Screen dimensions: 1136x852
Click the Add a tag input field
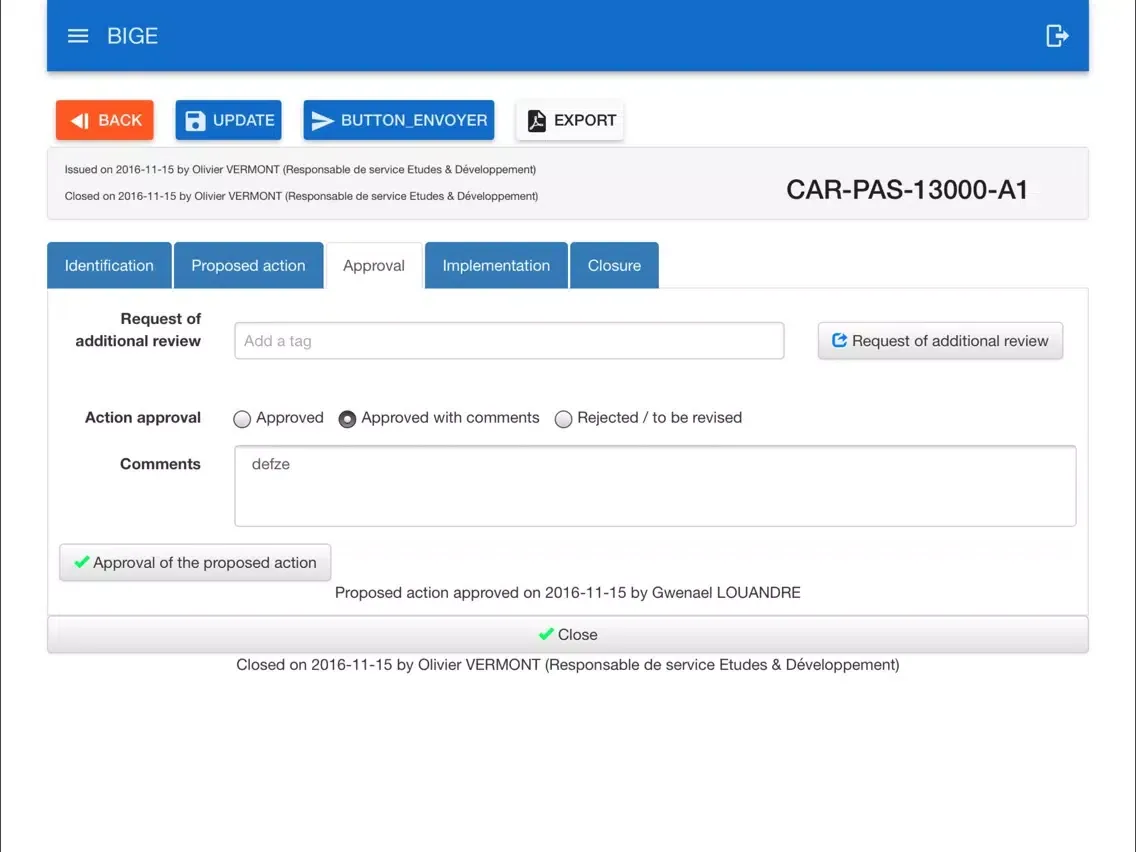click(509, 341)
